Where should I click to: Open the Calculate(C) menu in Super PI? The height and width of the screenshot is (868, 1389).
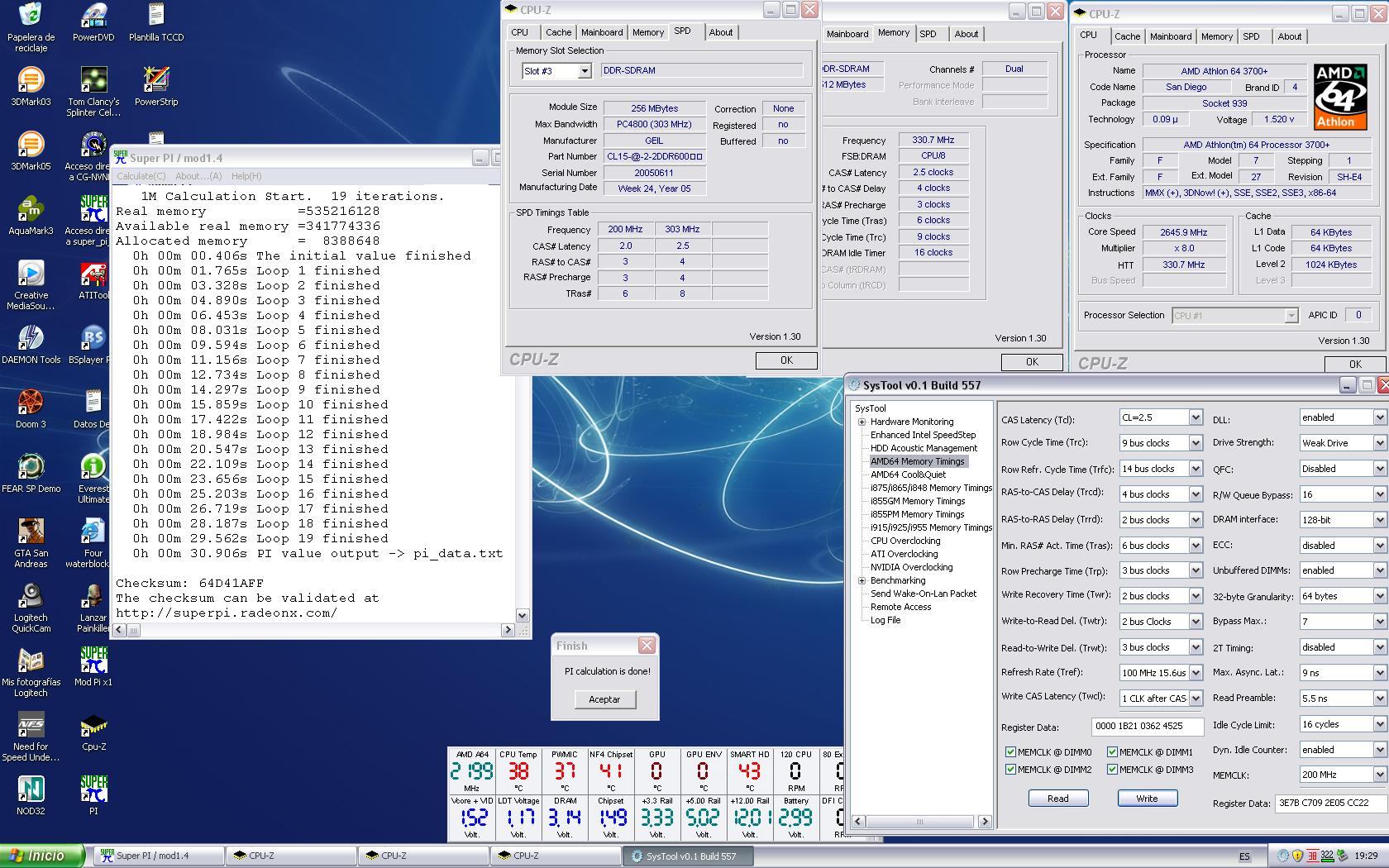pyautogui.click(x=141, y=176)
